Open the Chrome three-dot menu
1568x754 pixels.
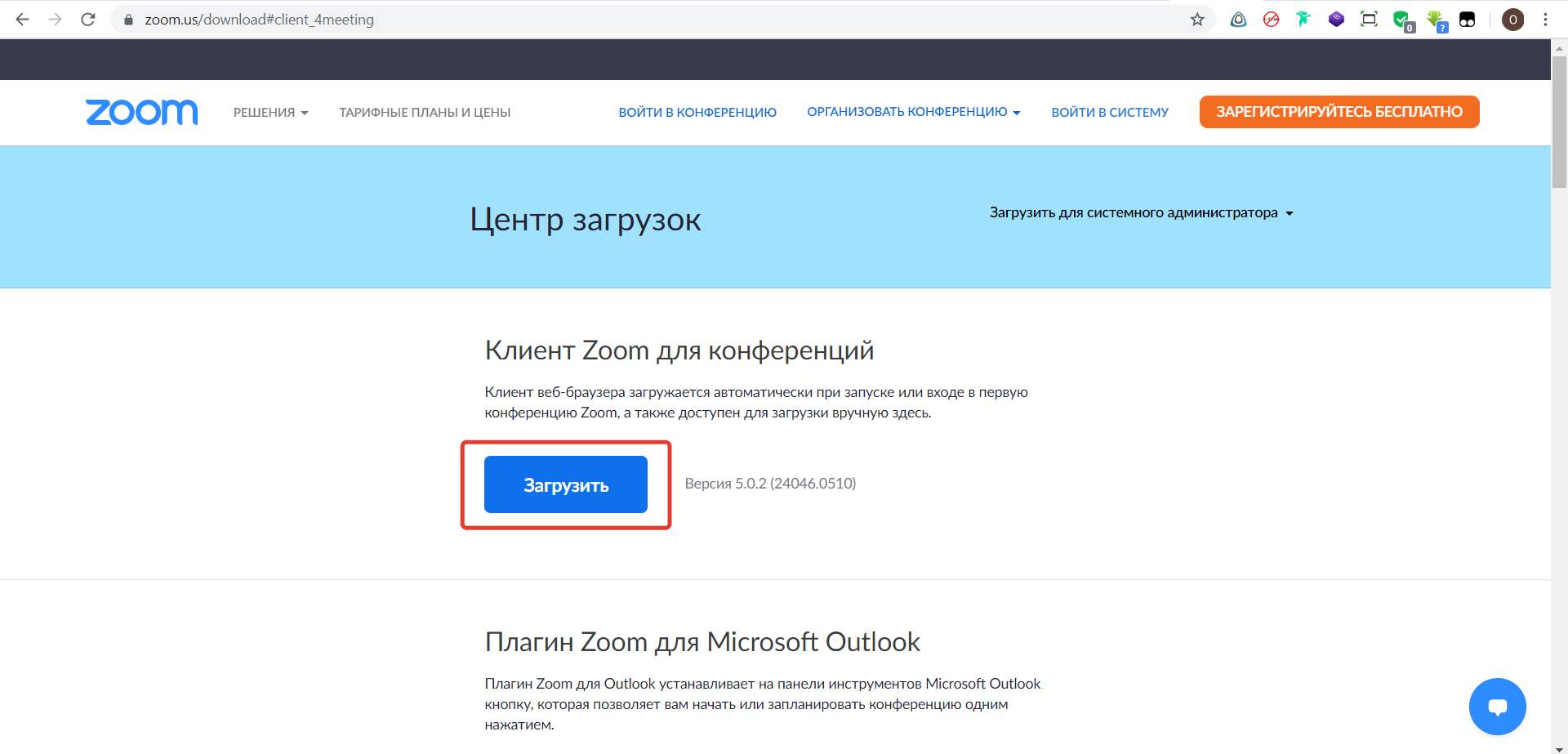click(x=1545, y=20)
